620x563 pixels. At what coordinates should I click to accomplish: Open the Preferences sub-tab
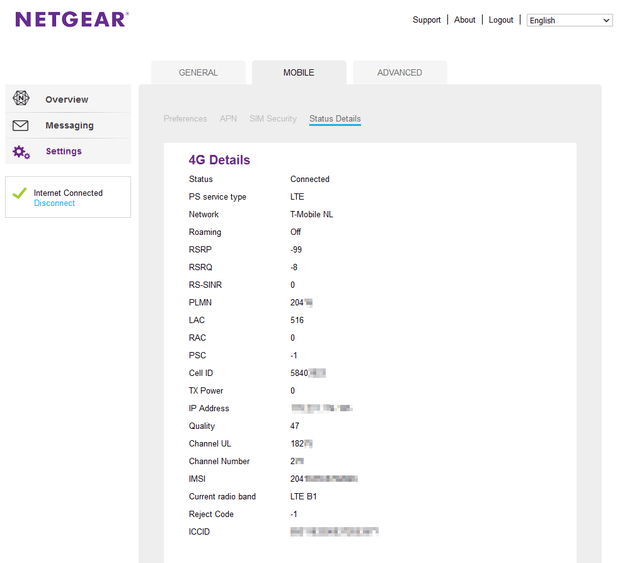(x=185, y=119)
